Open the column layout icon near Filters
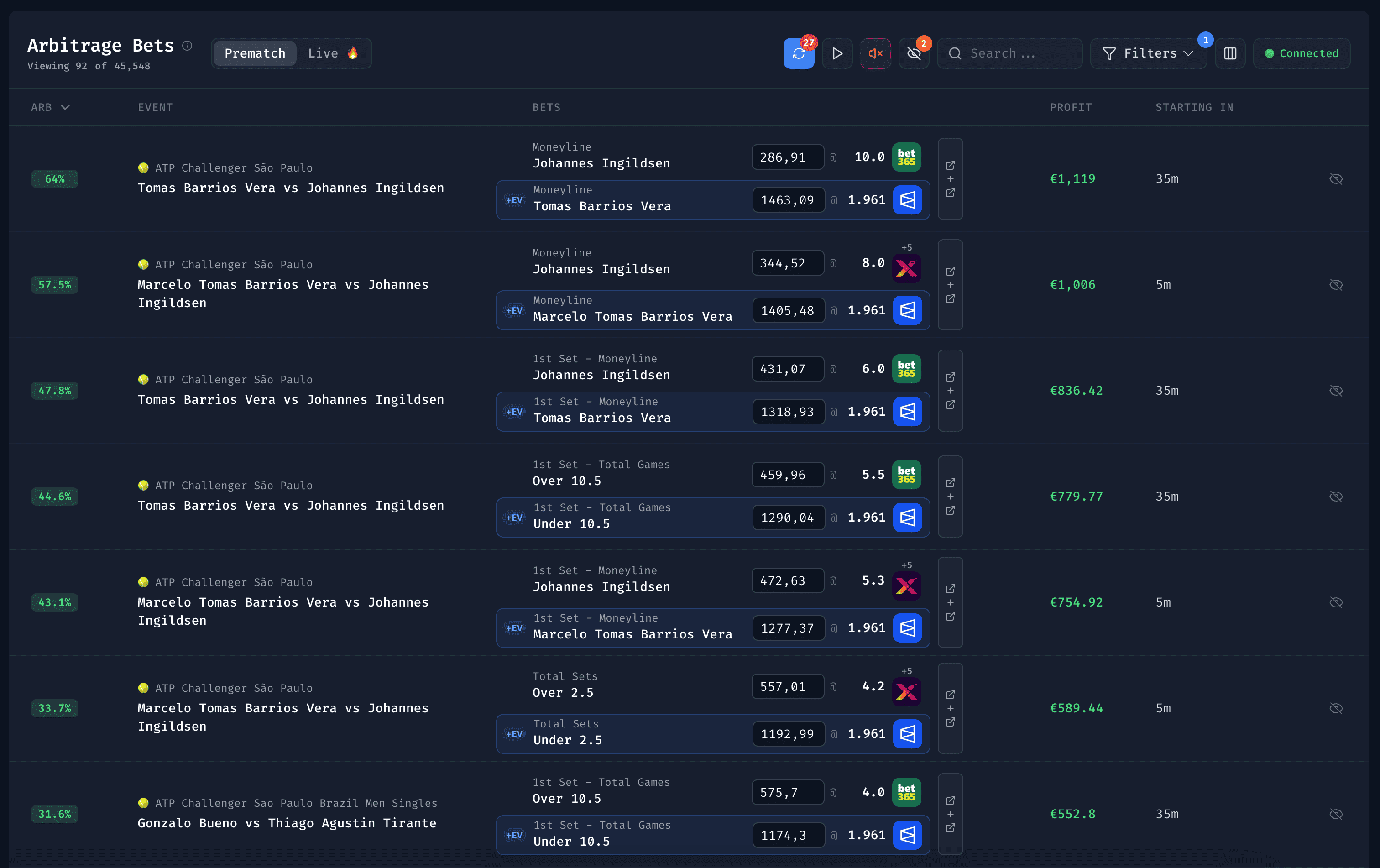Image resolution: width=1380 pixels, height=868 pixels. point(1230,53)
